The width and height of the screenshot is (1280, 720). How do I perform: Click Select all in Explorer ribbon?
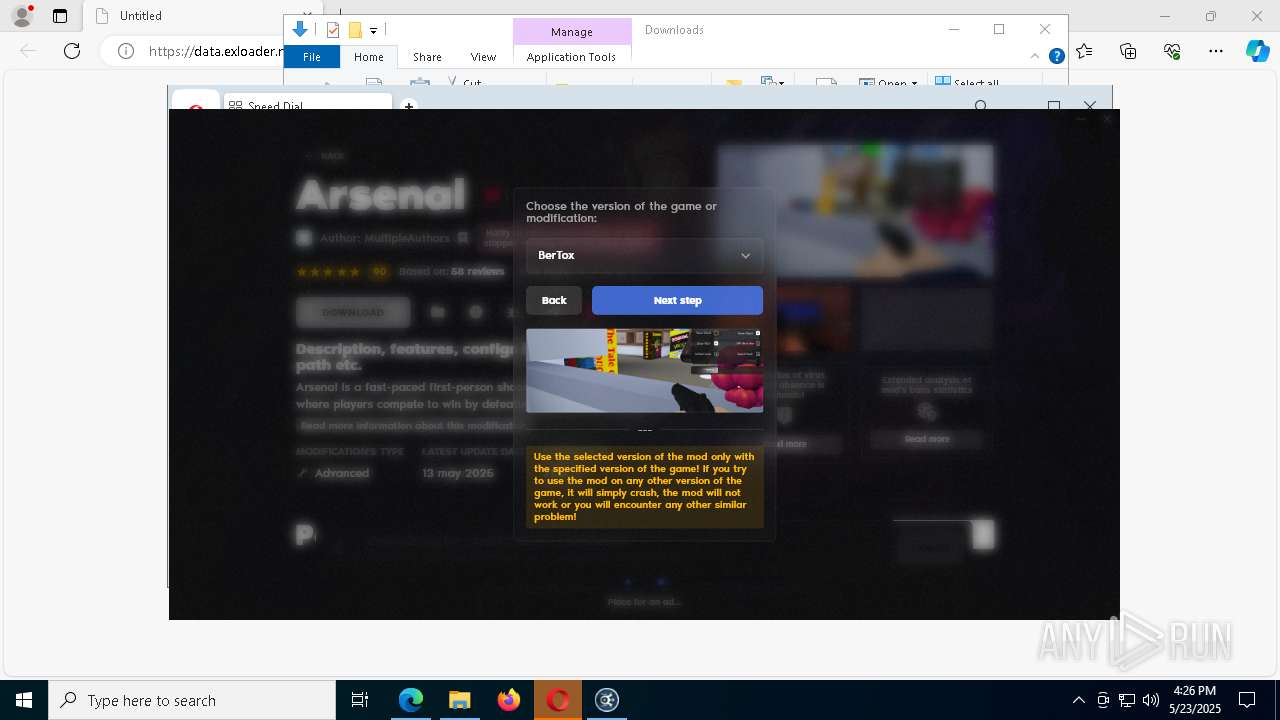point(967,83)
